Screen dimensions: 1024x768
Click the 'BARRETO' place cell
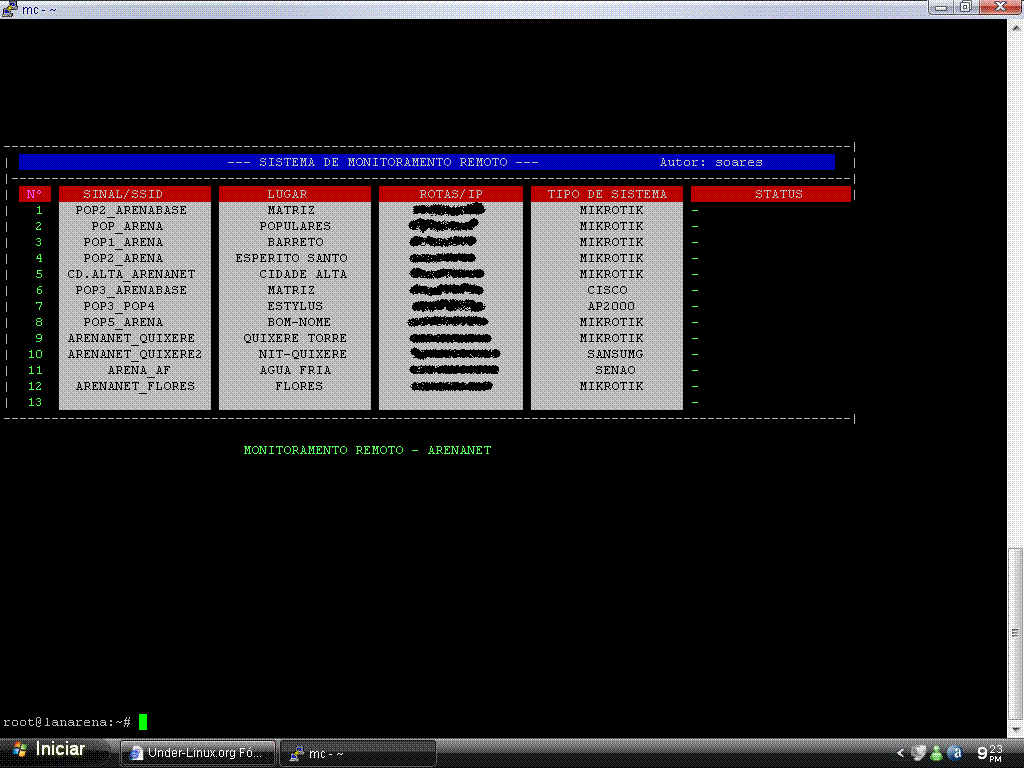pos(295,242)
